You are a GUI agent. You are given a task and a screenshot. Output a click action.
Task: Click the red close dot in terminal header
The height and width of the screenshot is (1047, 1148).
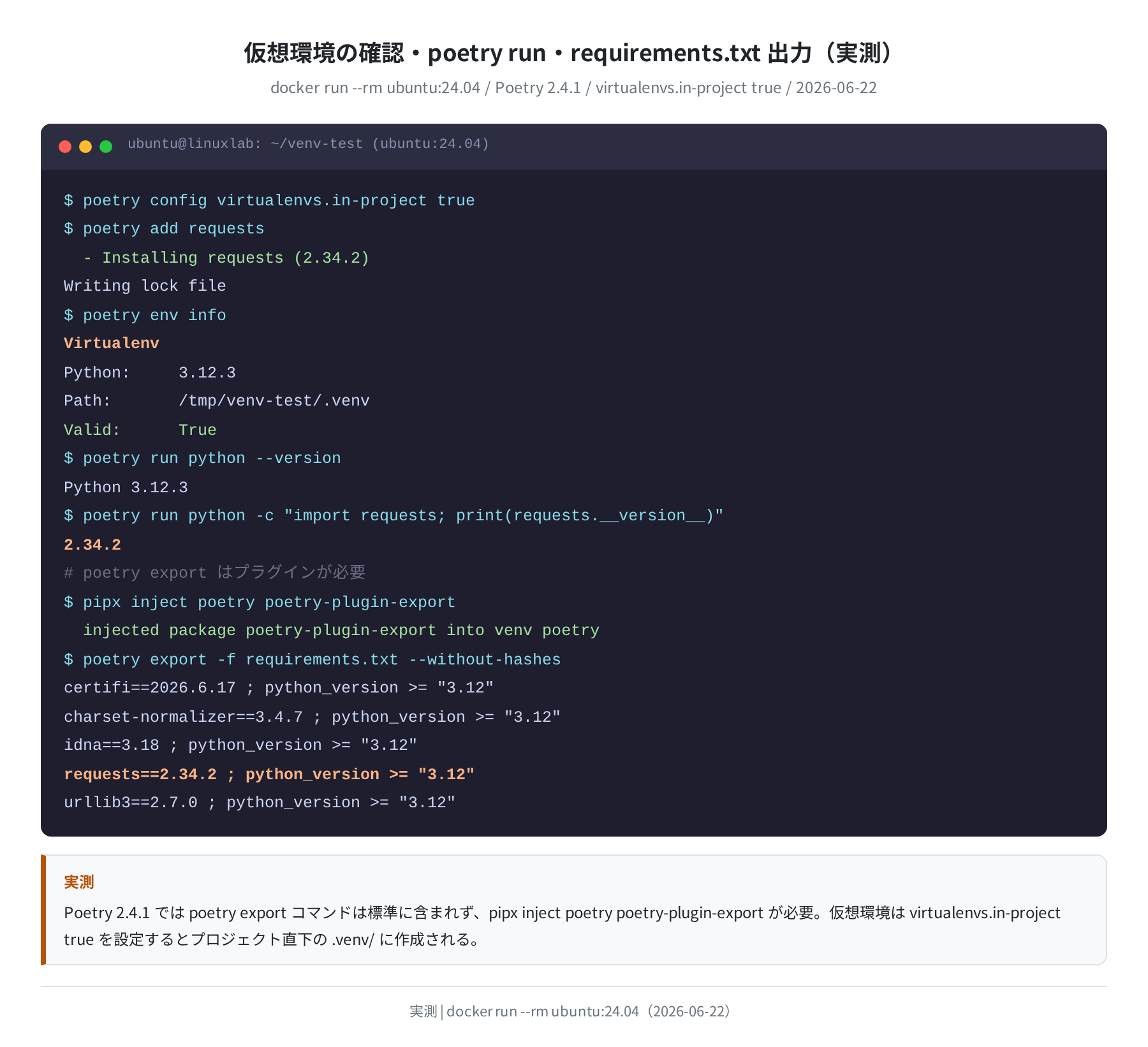pos(65,147)
